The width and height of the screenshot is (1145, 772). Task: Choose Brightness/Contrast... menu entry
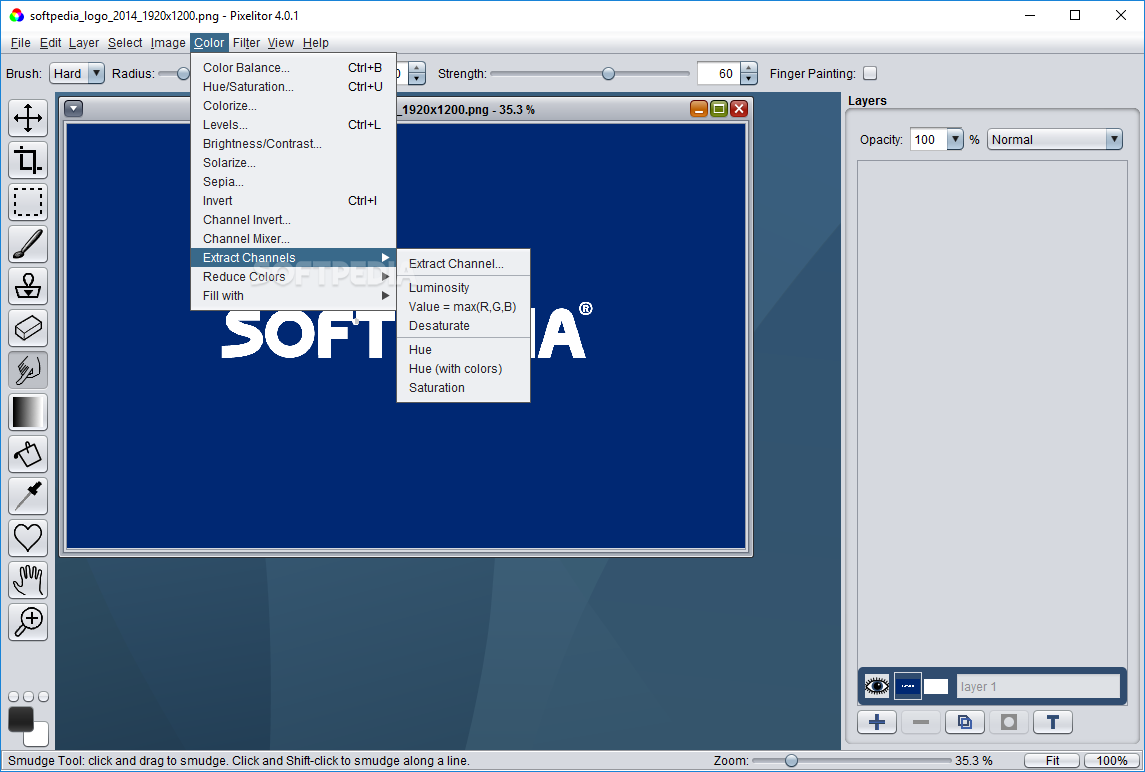click(294, 144)
